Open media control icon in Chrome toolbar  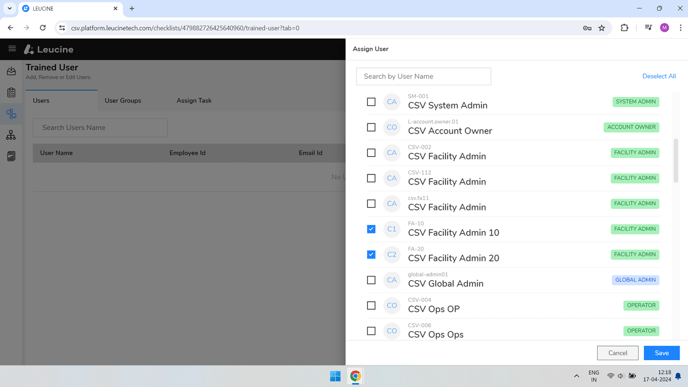pos(648,28)
